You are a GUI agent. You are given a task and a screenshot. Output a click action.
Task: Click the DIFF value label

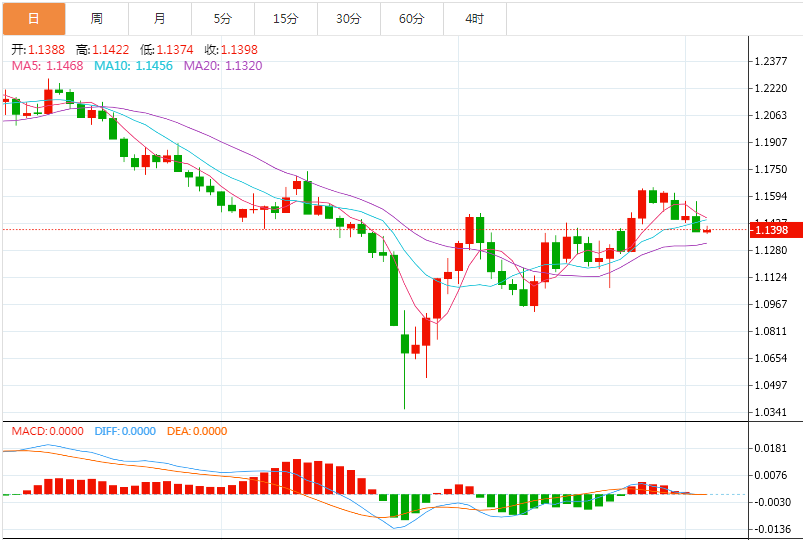coord(125,431)
